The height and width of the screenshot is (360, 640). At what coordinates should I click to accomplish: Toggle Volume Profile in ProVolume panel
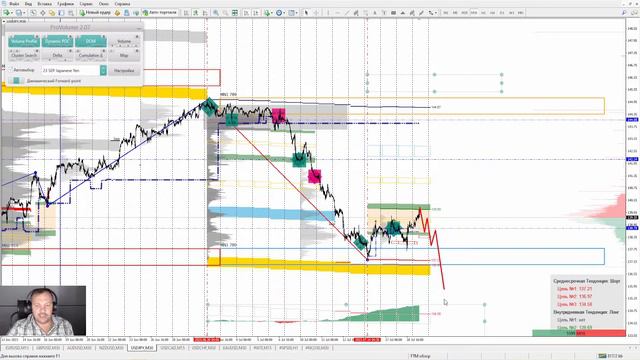[24, 41]
